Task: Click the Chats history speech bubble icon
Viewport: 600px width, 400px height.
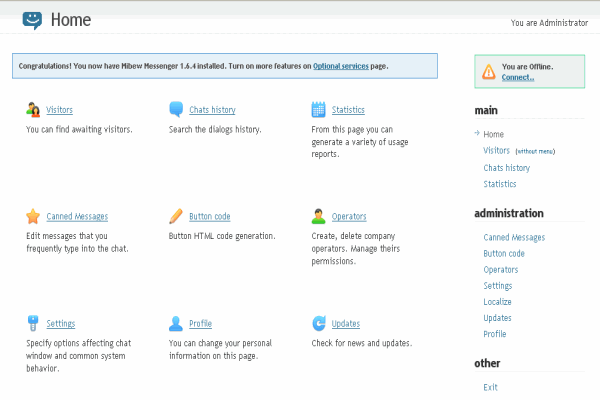Action: 176,109
